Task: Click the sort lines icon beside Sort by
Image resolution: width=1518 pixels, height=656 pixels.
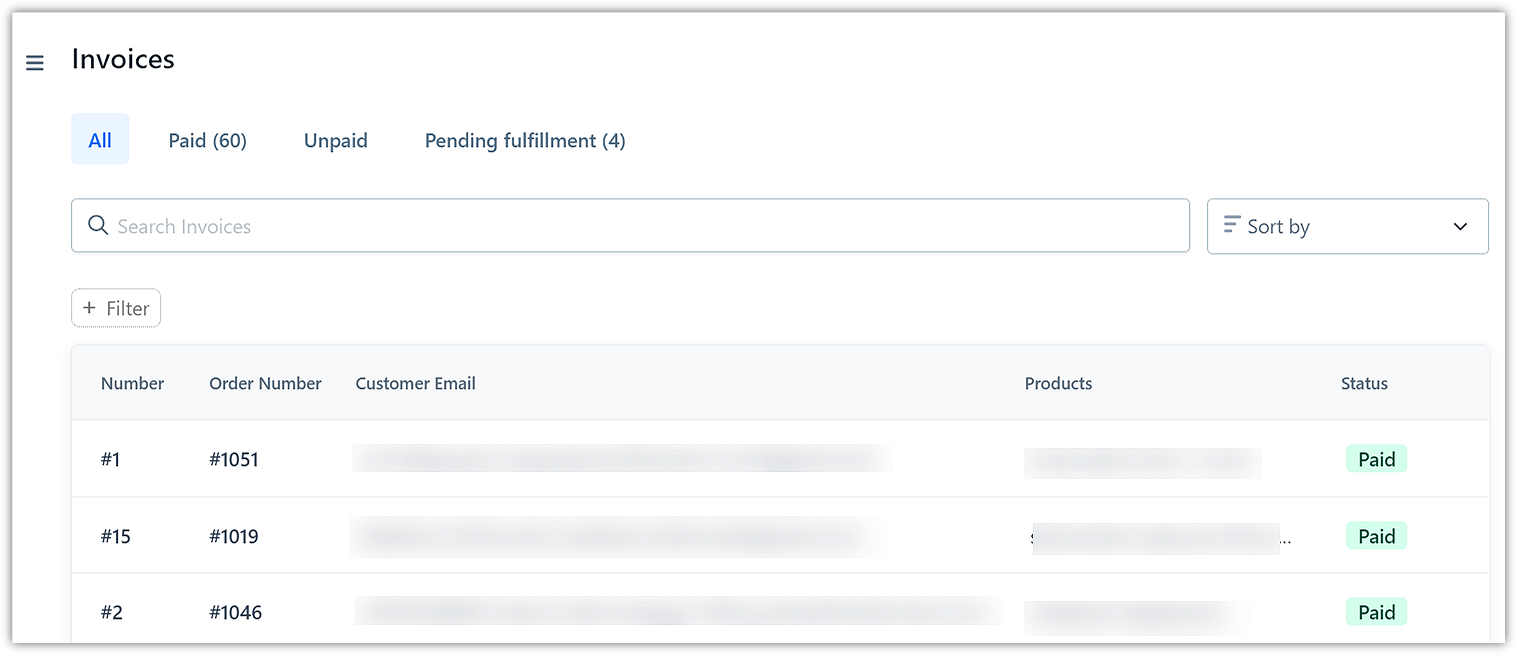Action: tap(1232, 226)
